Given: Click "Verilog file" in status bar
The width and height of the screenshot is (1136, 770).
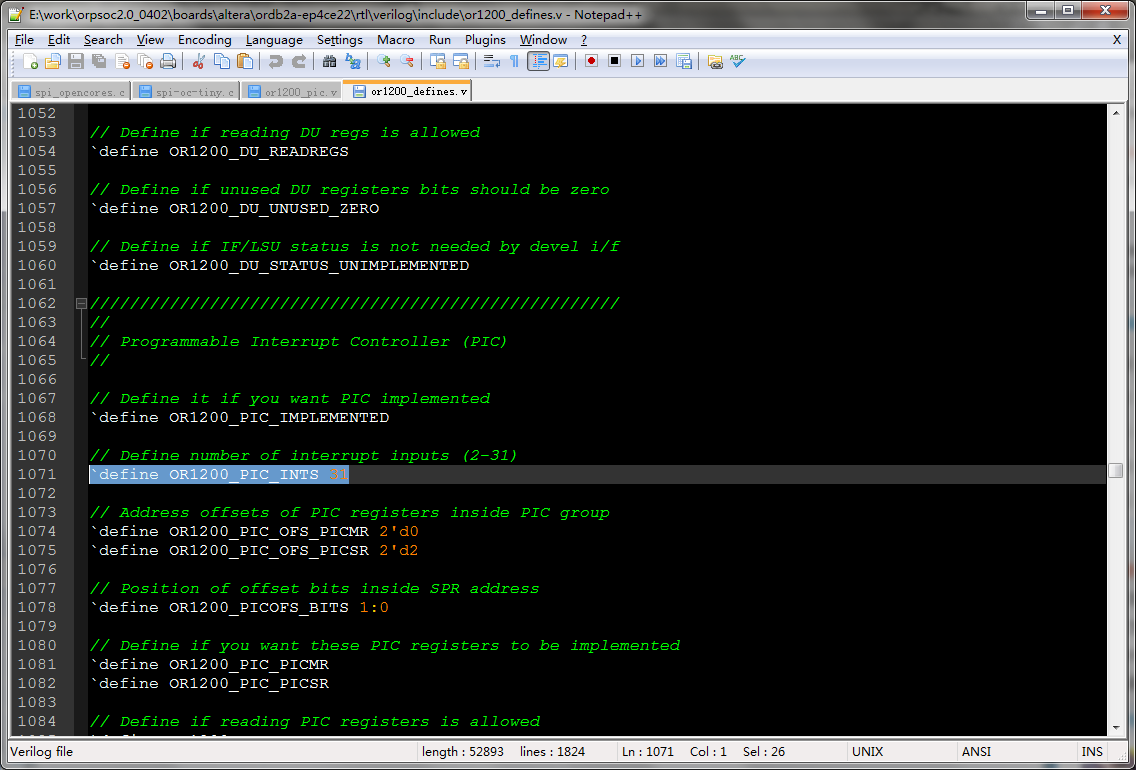Looking at the screenshot, I should 42,752.
